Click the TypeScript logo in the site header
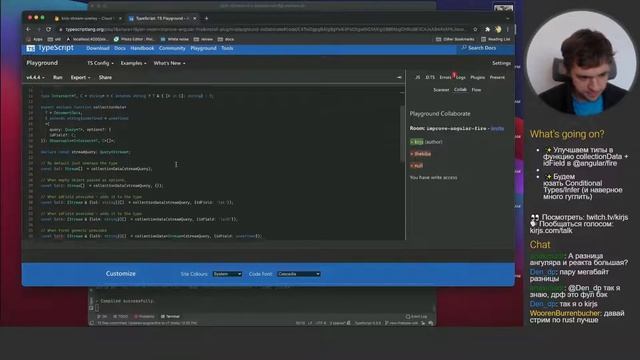640x360 pixels. [x=50, y=48]
